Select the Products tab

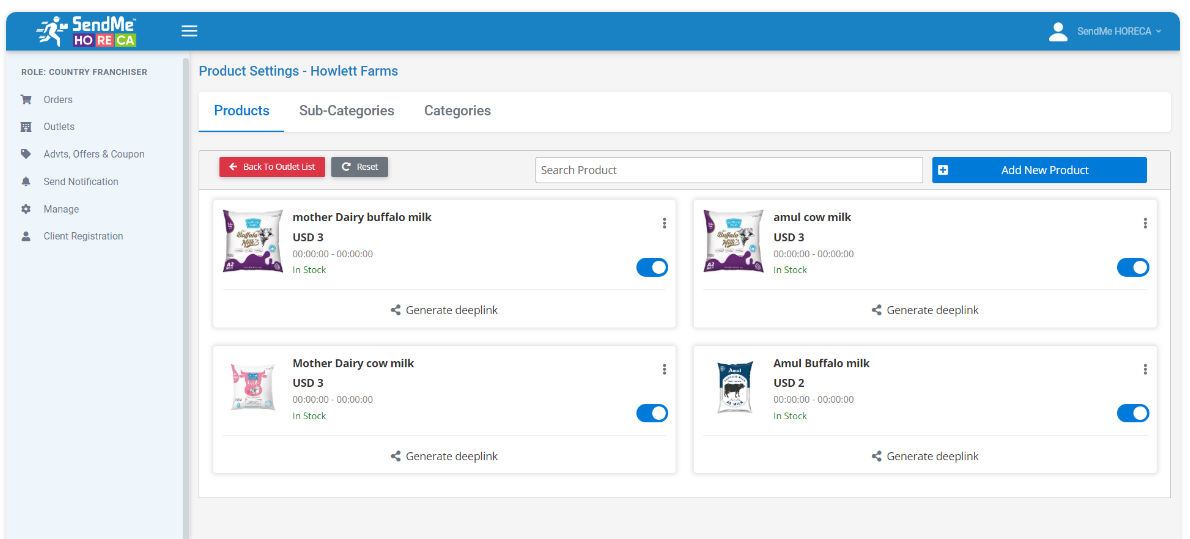(x=241, y=111)
